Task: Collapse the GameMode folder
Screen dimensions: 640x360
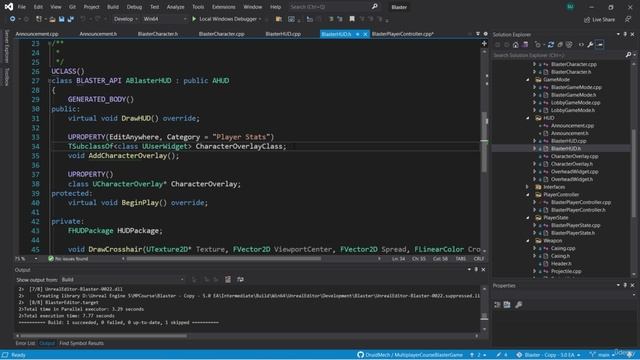Action: point(528,80)
